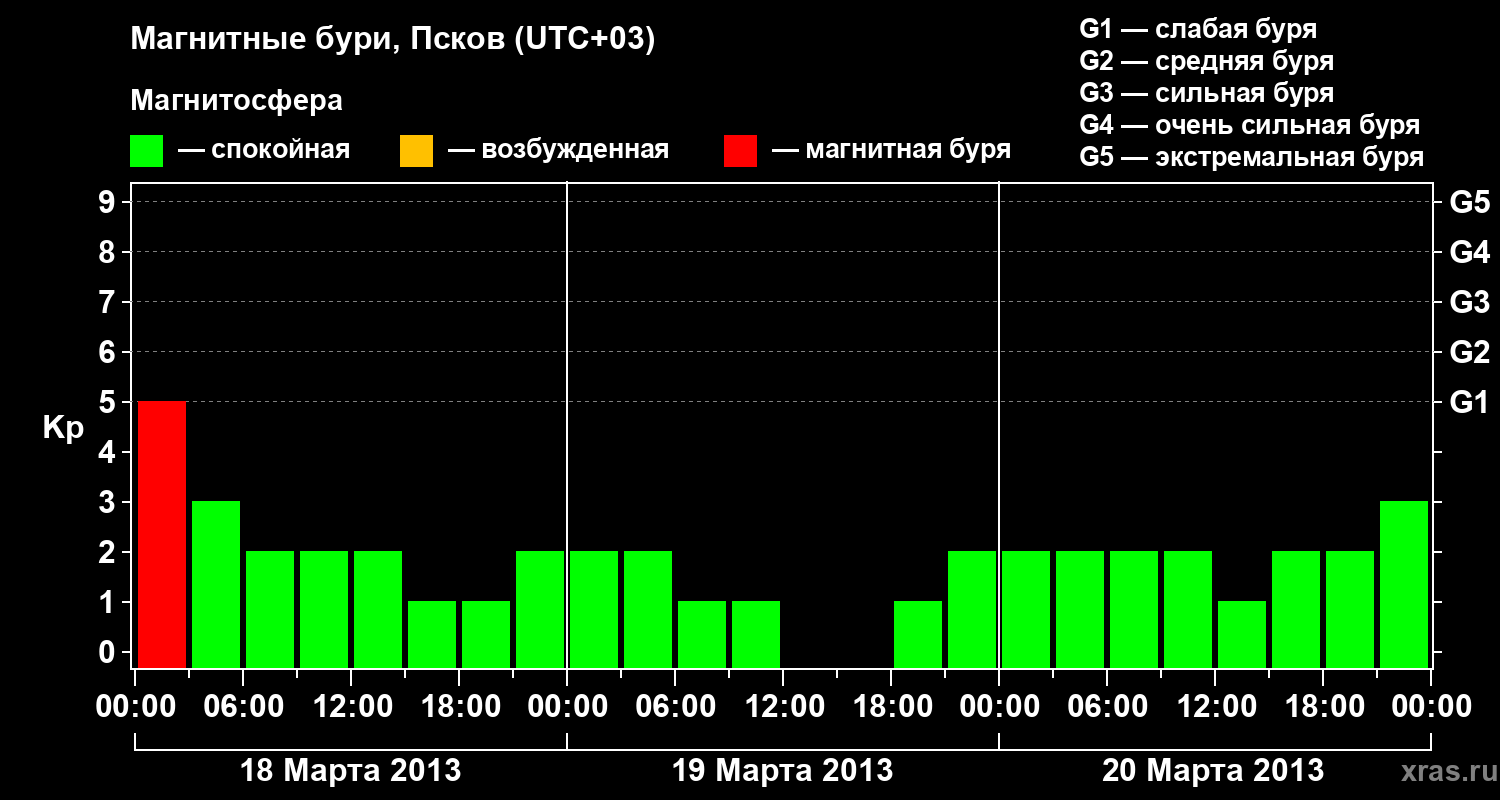Select the Kp 3 bar at 21:00–00:00 on 20 Марта
Screen dimensions: 1500x800
[x=1404, y=584]
